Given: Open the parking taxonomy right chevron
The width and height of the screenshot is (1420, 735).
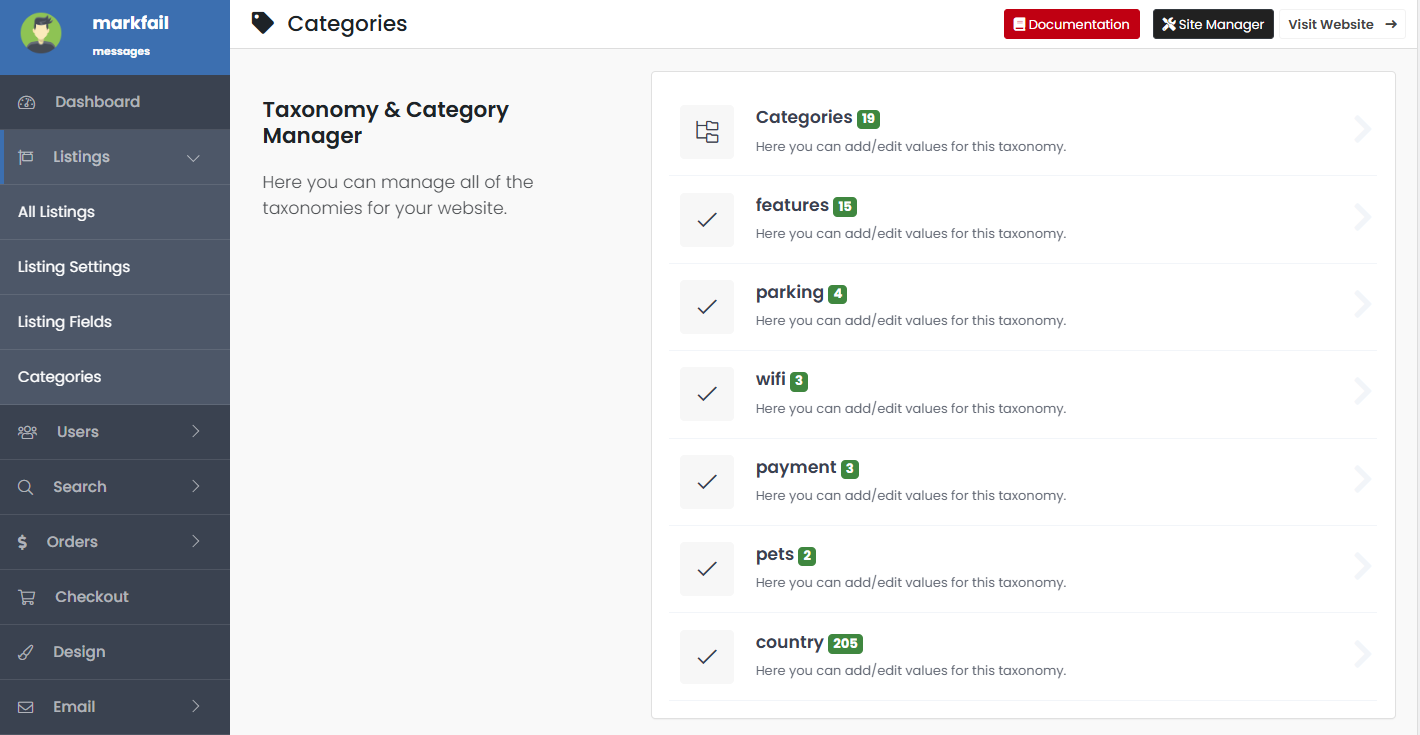Looking at the screenshot, I should point(1362,304).
